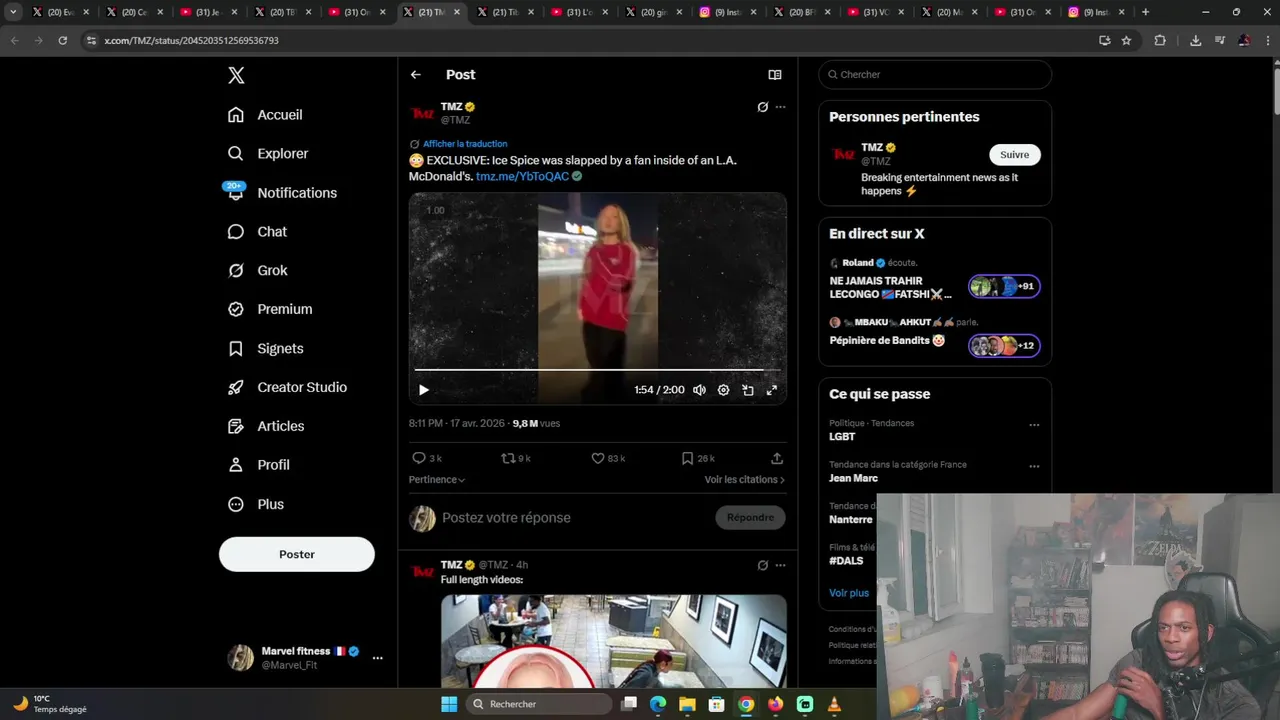1280x720 pixels.
Task: Open the weather widget on taskbar
Action: pyautogui.click(x=50, y=704)
